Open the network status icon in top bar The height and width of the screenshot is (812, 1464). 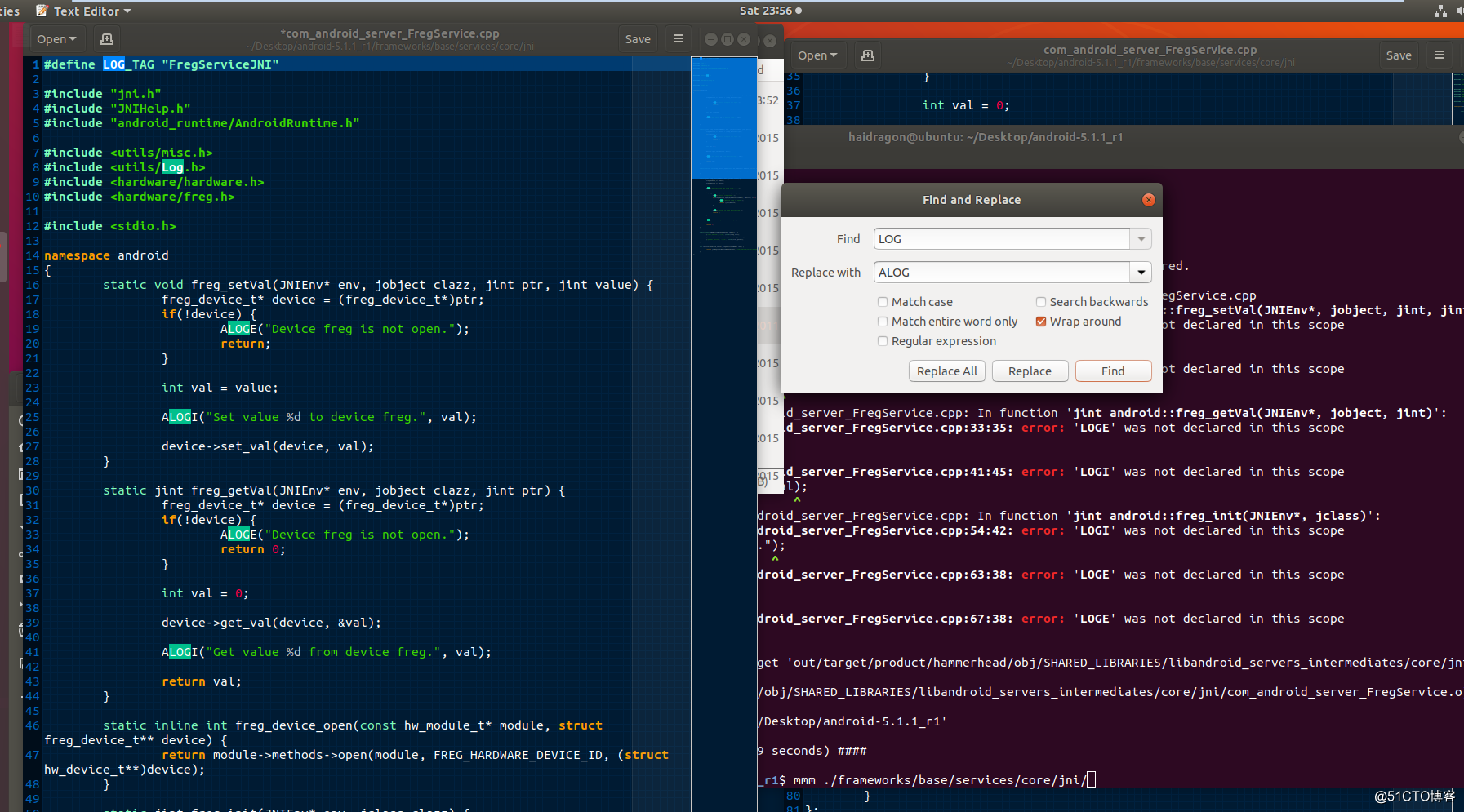click(1440, 11)
